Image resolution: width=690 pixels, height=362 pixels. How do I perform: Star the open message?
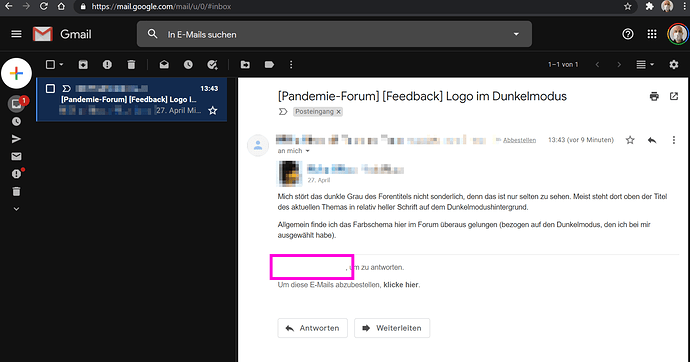coord(630,140)
